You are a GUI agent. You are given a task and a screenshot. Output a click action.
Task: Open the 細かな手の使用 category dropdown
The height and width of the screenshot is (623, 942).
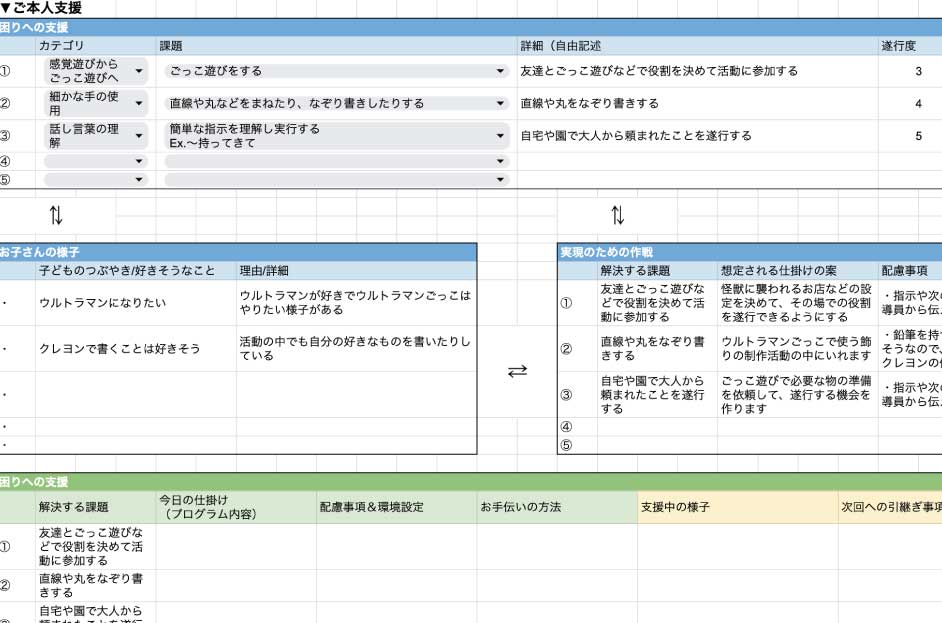139,103
